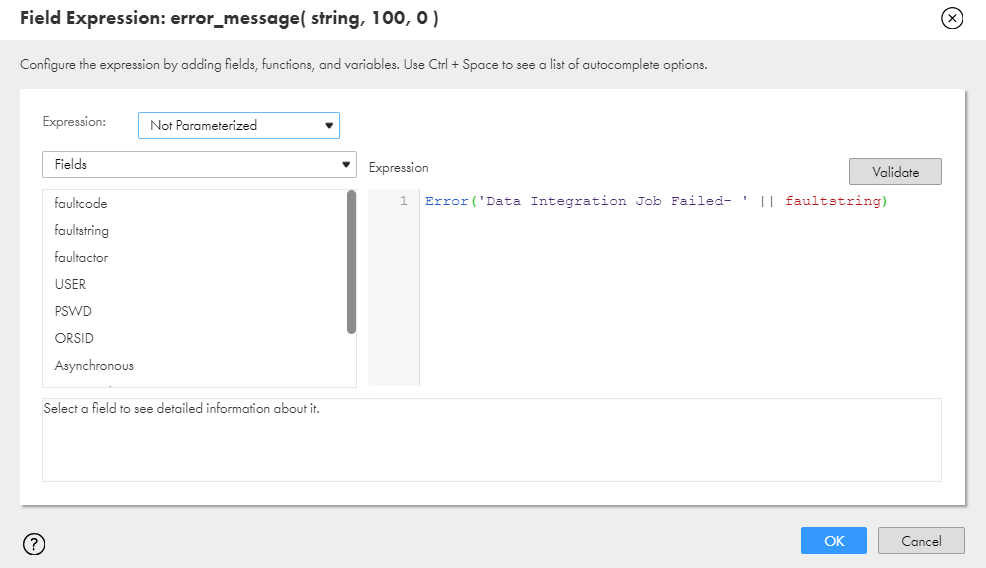This screenshot has height=568, width=986.
Task: Select the faultstring field in list
Action: 82,230
